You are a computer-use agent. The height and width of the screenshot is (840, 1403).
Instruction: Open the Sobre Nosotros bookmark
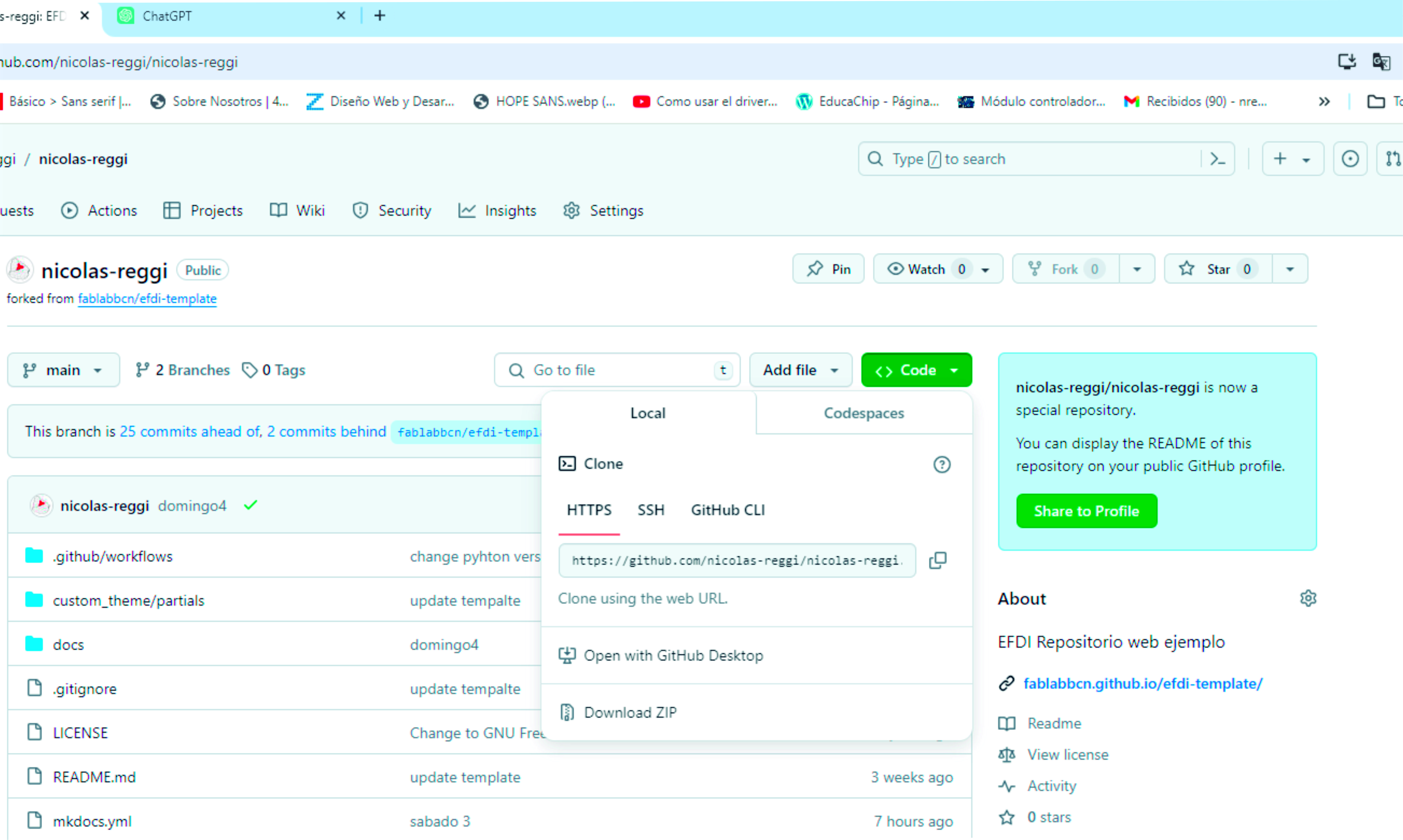[219, 101]
